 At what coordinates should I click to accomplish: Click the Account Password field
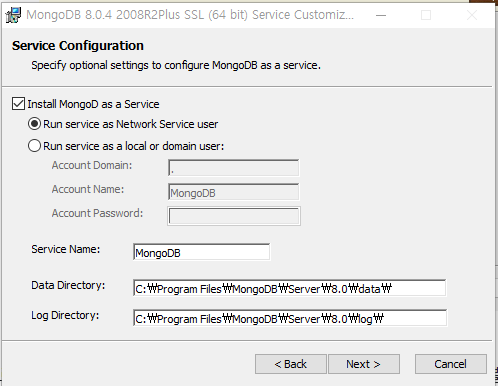point(234,216)
